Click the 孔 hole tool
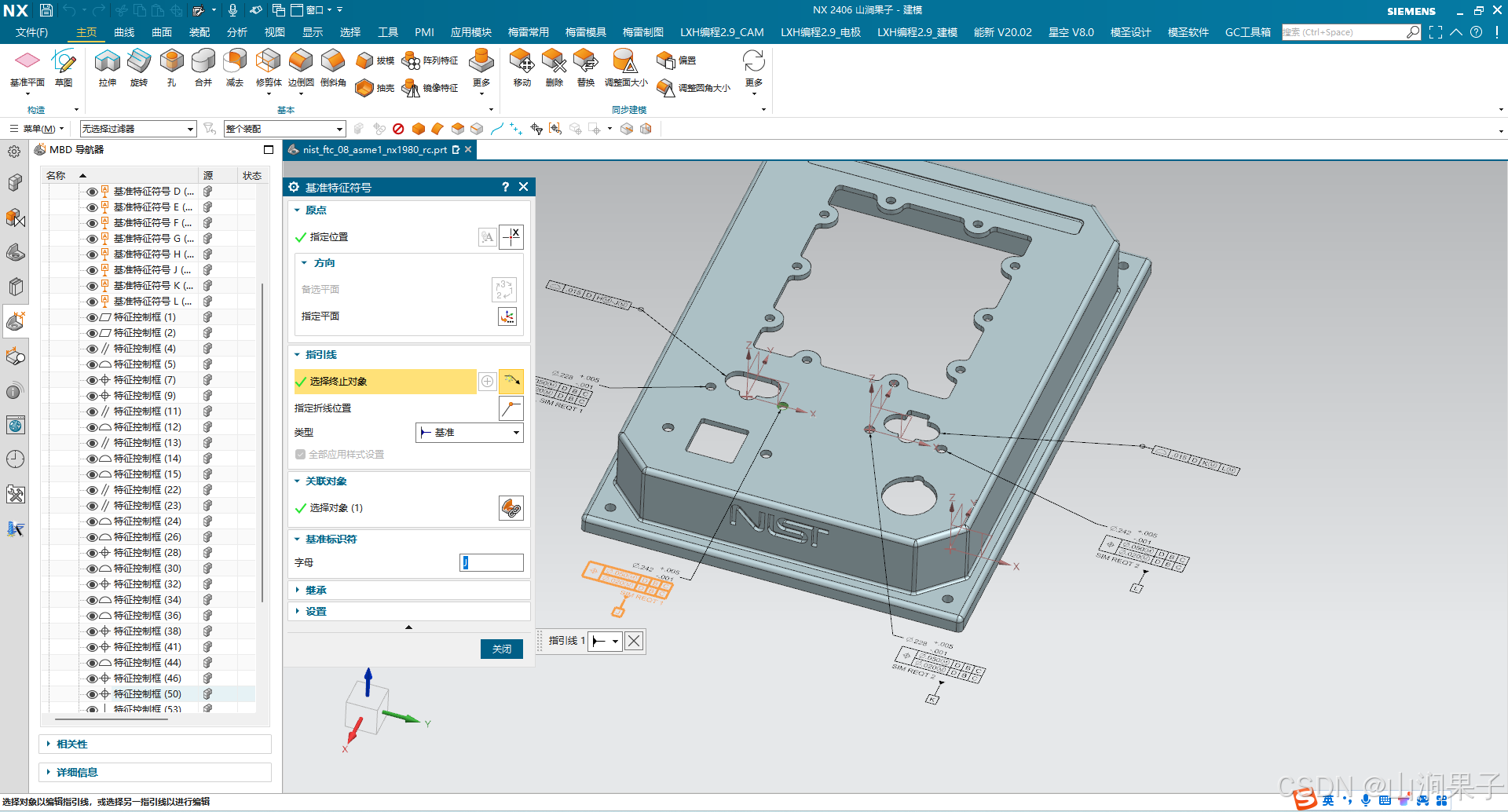Image resolution: width=1508 pixels, height=812 pixels. pyautogui.click(x=171, y=68)
